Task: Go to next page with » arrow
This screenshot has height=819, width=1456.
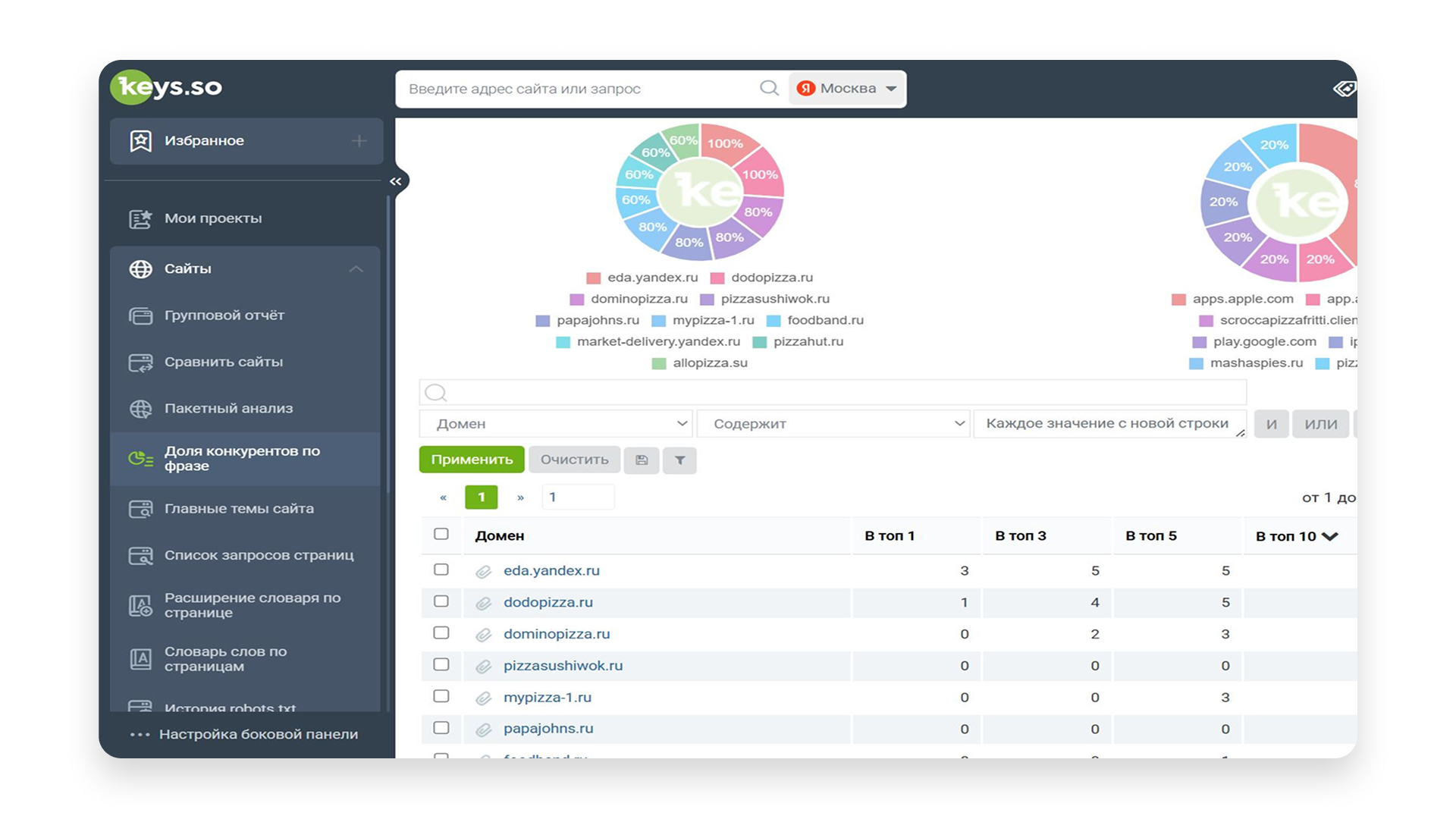Action: tap(520, 497)
